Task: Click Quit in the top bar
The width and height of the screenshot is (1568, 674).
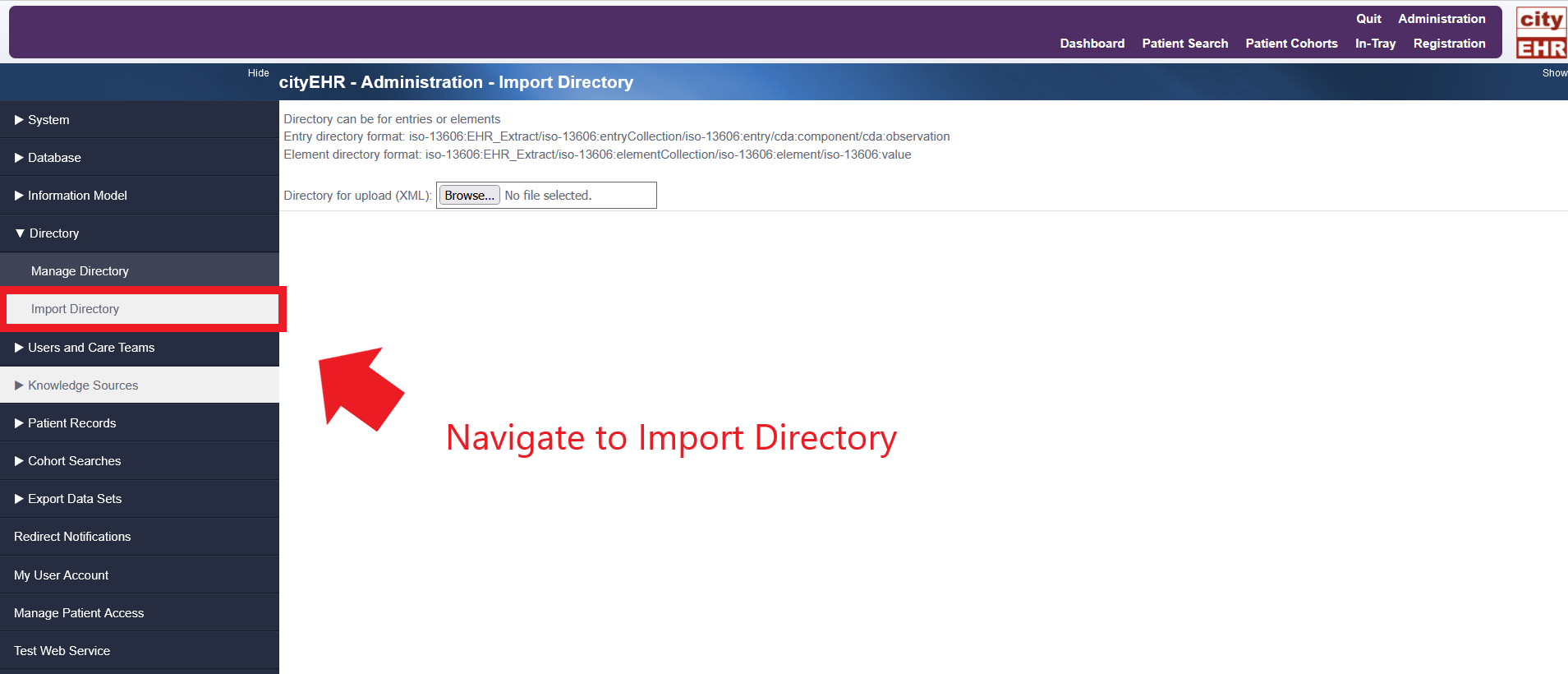Action: tap(1368, 19)
